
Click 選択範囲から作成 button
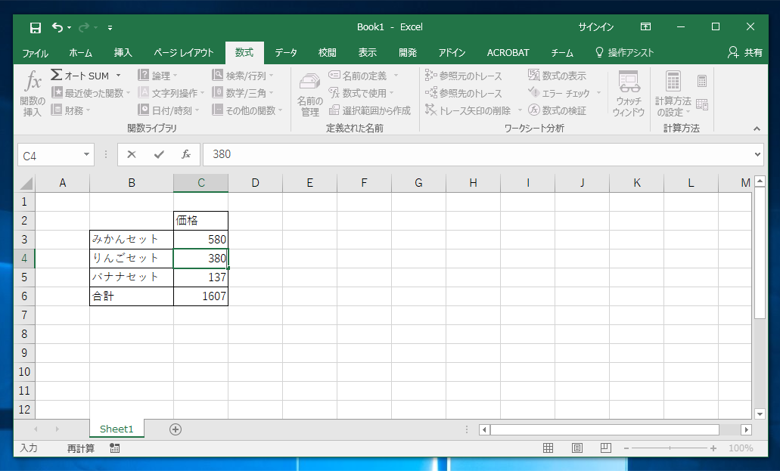point(370,110)
